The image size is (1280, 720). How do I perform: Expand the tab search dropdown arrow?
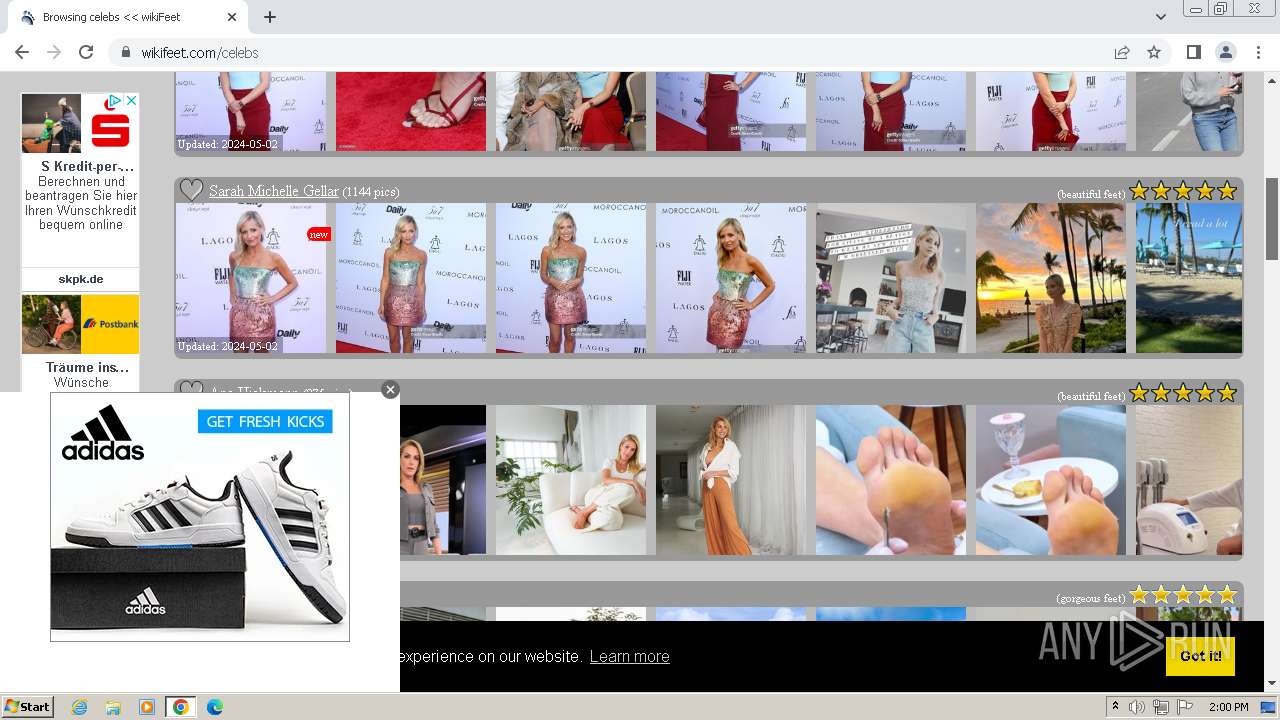tap(1160, 17)
